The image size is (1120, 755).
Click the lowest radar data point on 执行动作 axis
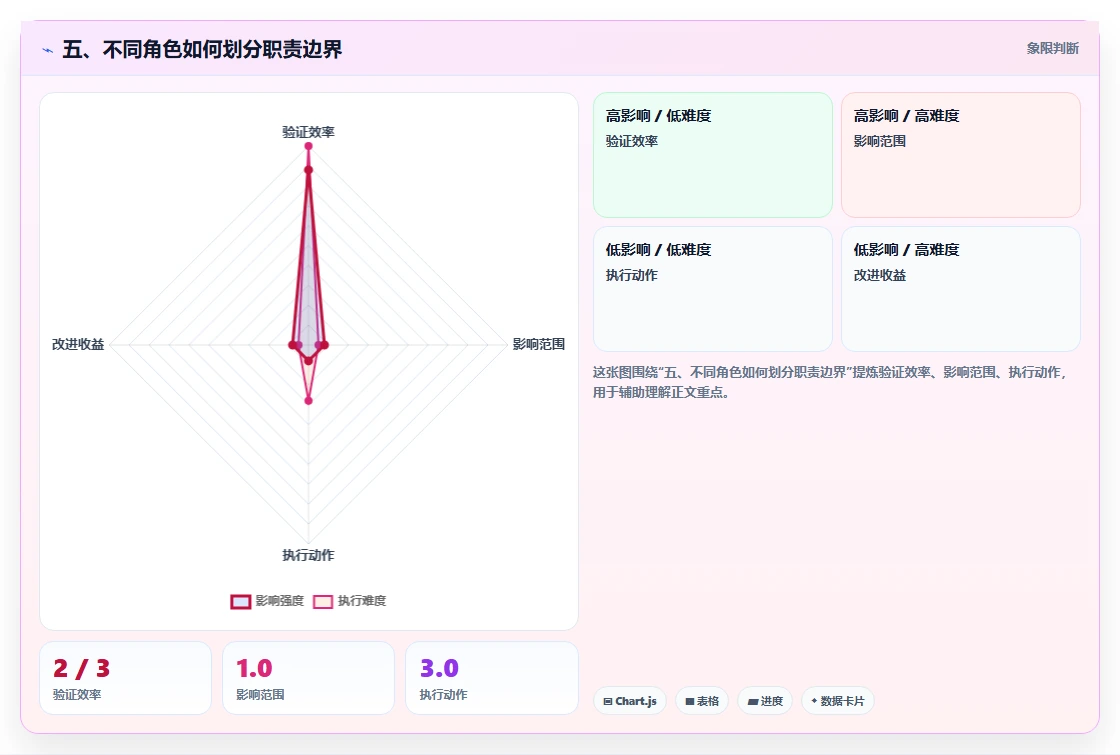pos(309,401)
